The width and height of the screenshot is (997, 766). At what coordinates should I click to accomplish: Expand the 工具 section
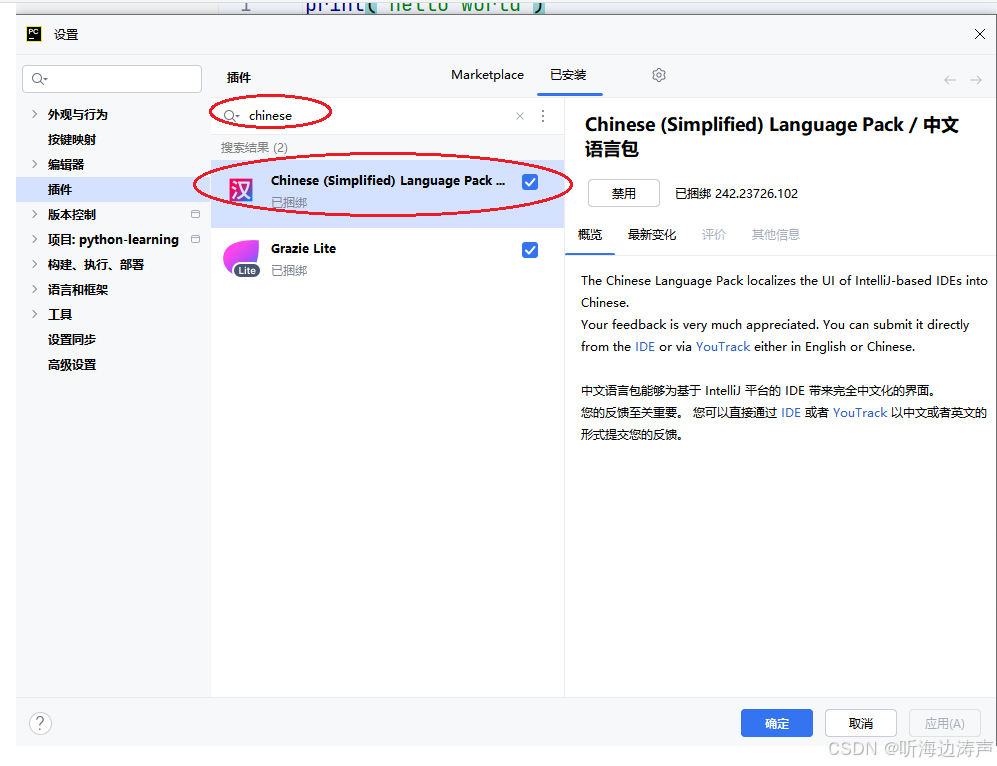pyautogui.click(x=34, y=314)
